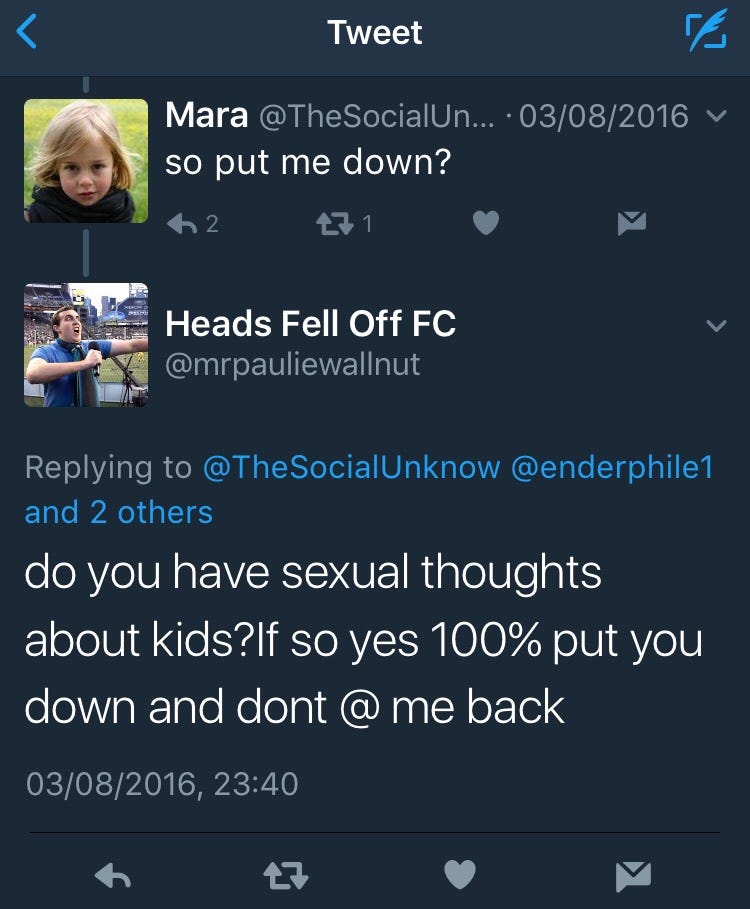View Mara's profile picture

tap(86, 161)
